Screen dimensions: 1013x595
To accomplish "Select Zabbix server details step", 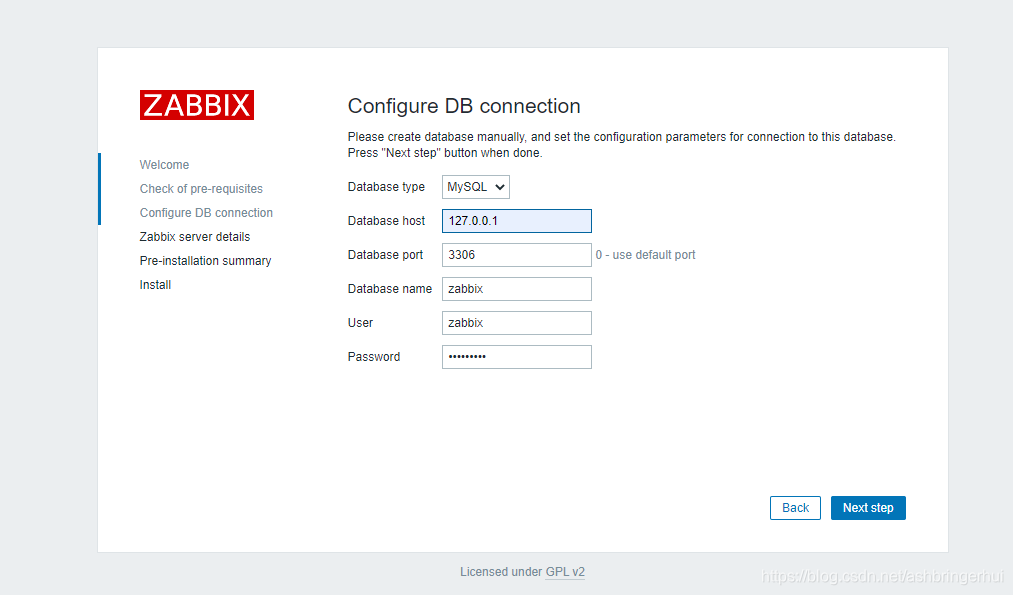I will (194, 236).
